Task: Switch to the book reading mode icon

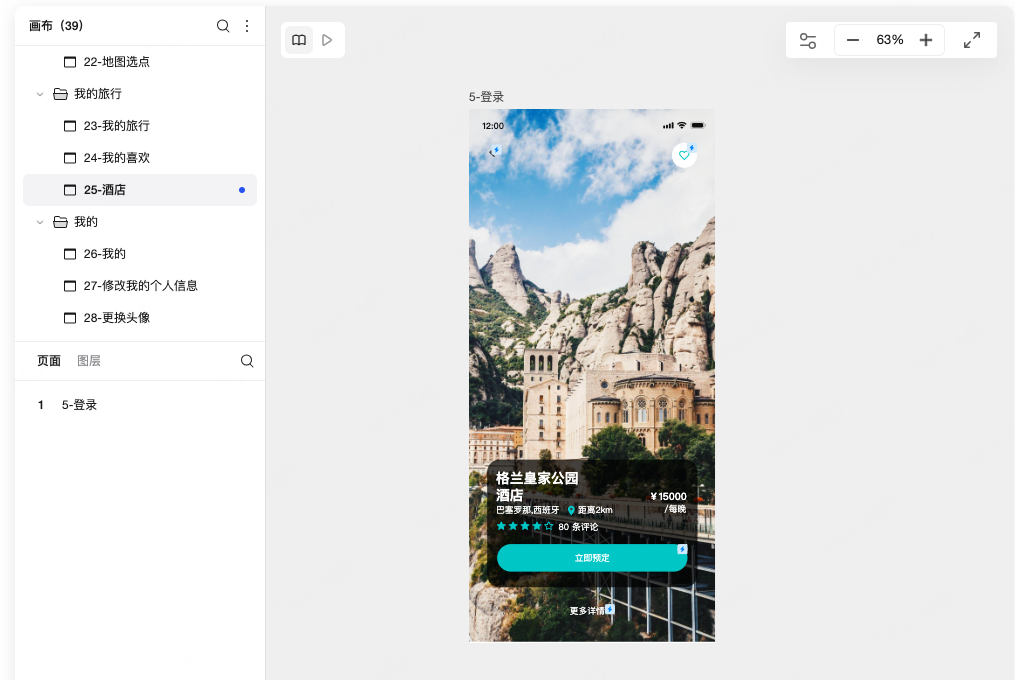Action: point(299,40)
